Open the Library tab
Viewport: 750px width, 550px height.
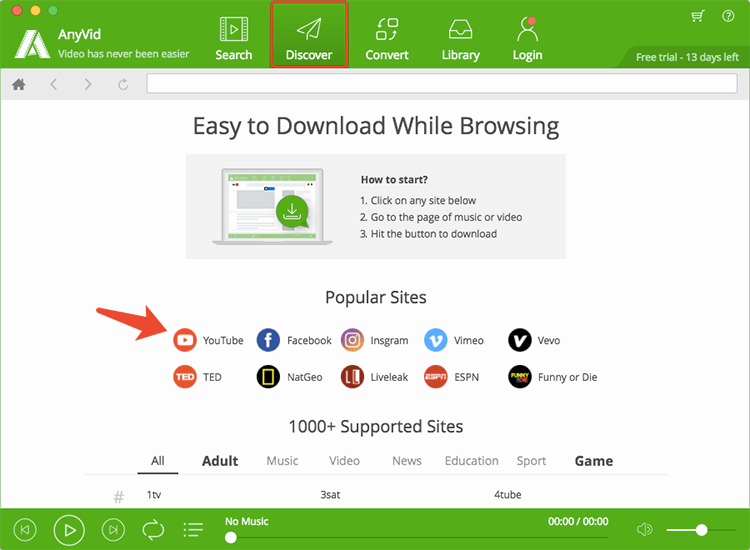[x=460, y=38]
